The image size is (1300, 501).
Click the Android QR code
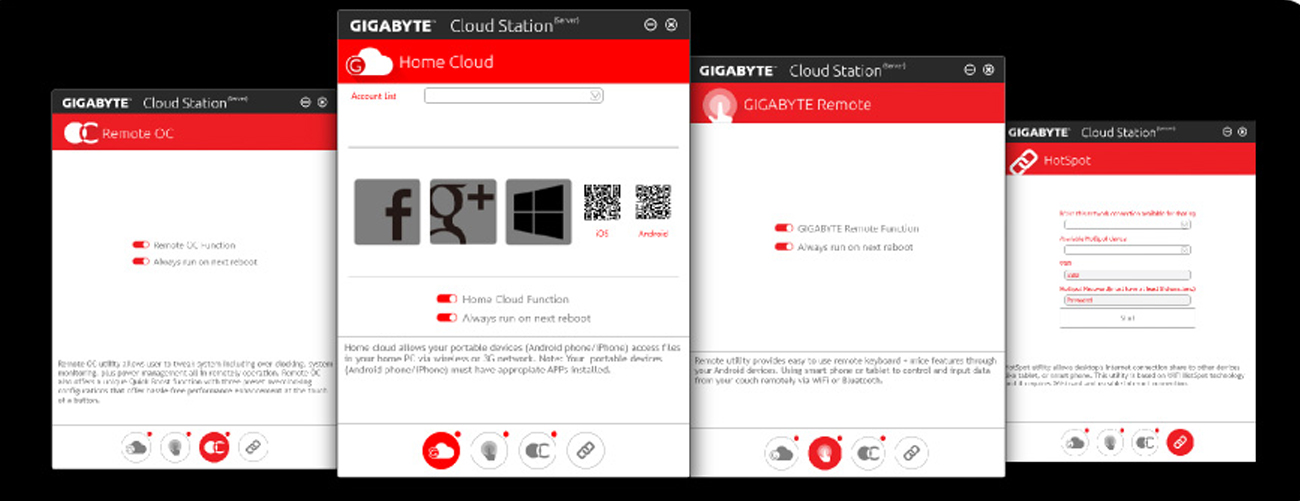click(653, 202)
